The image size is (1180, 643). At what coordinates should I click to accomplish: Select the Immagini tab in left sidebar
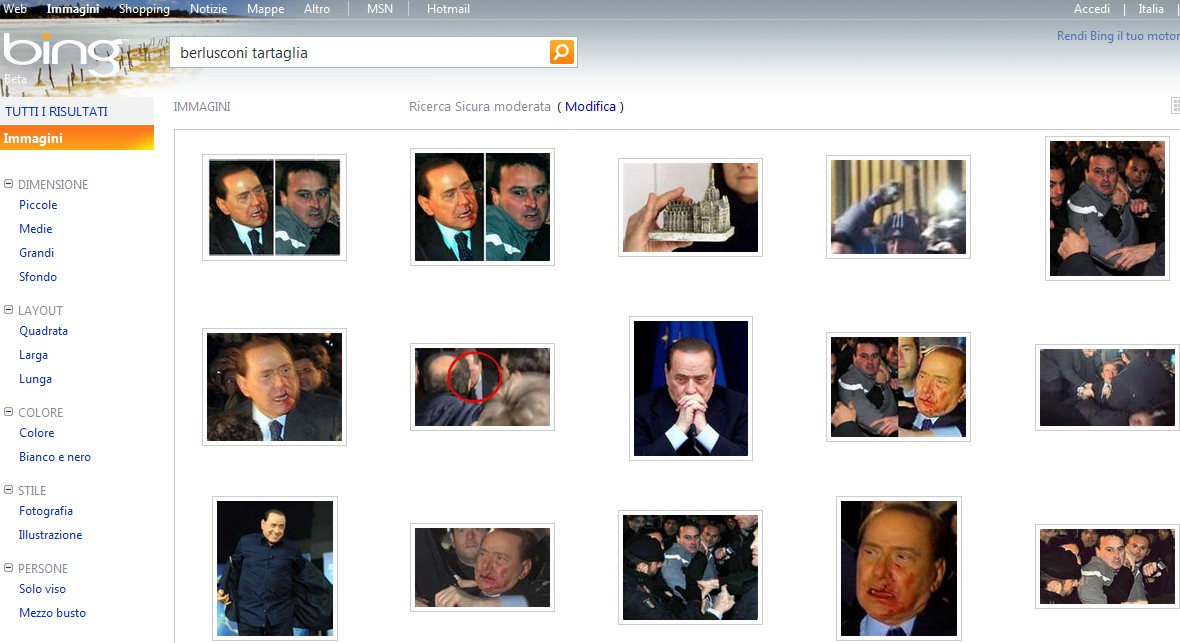(33, 138)
